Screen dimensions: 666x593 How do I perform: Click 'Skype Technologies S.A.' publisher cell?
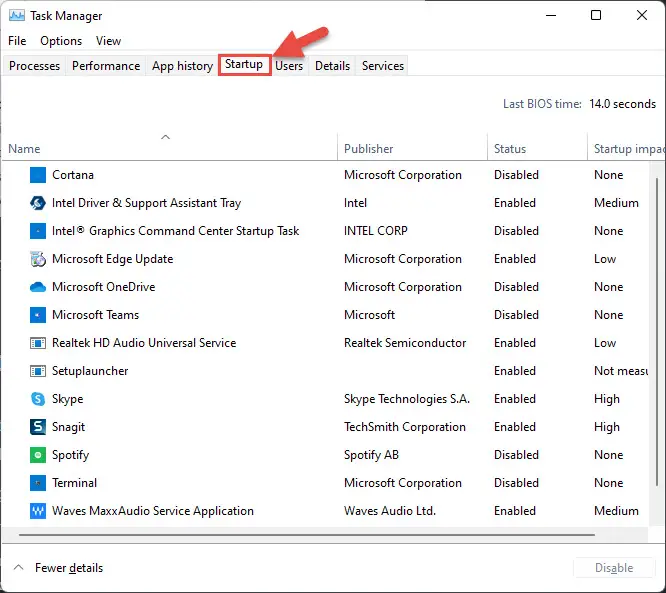[x=407, y=399]
